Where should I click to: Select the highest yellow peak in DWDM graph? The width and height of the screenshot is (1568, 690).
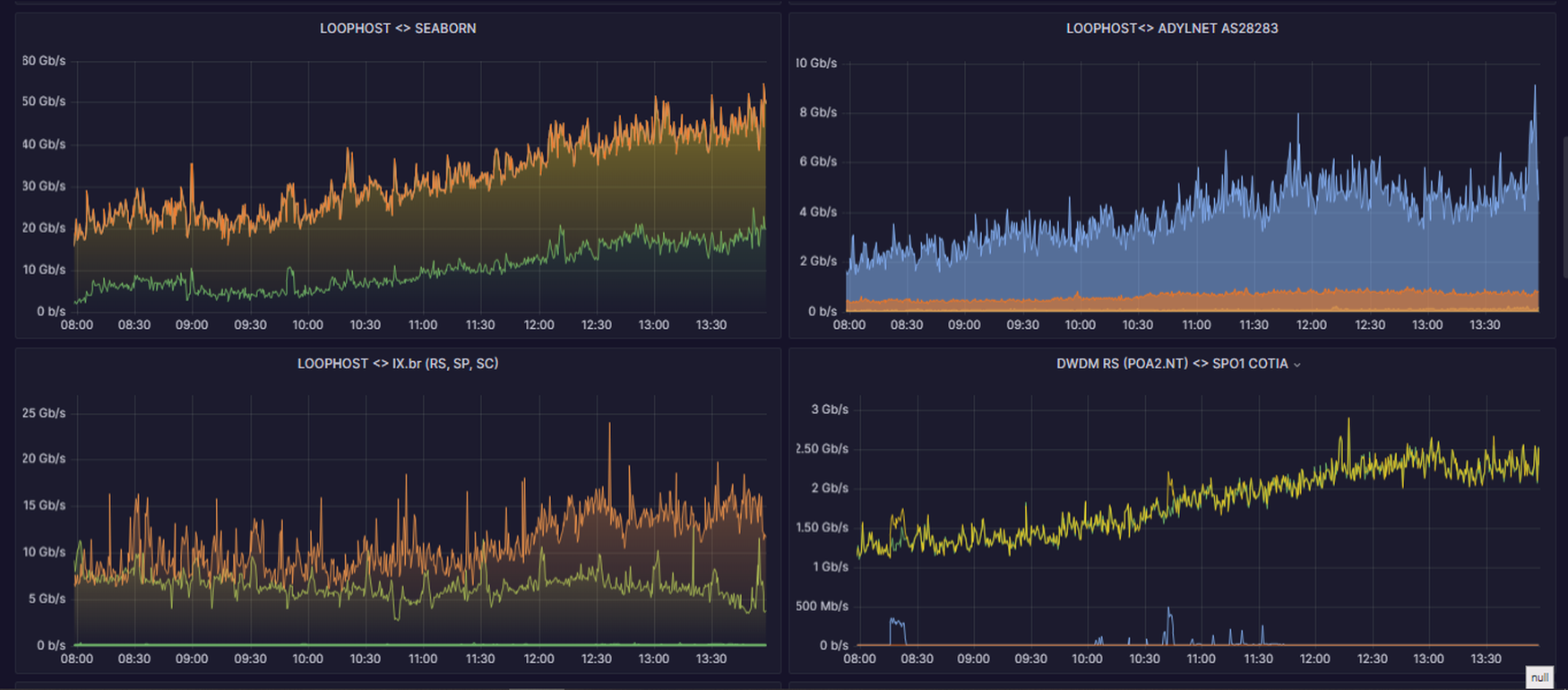(x=1348, y=419)
